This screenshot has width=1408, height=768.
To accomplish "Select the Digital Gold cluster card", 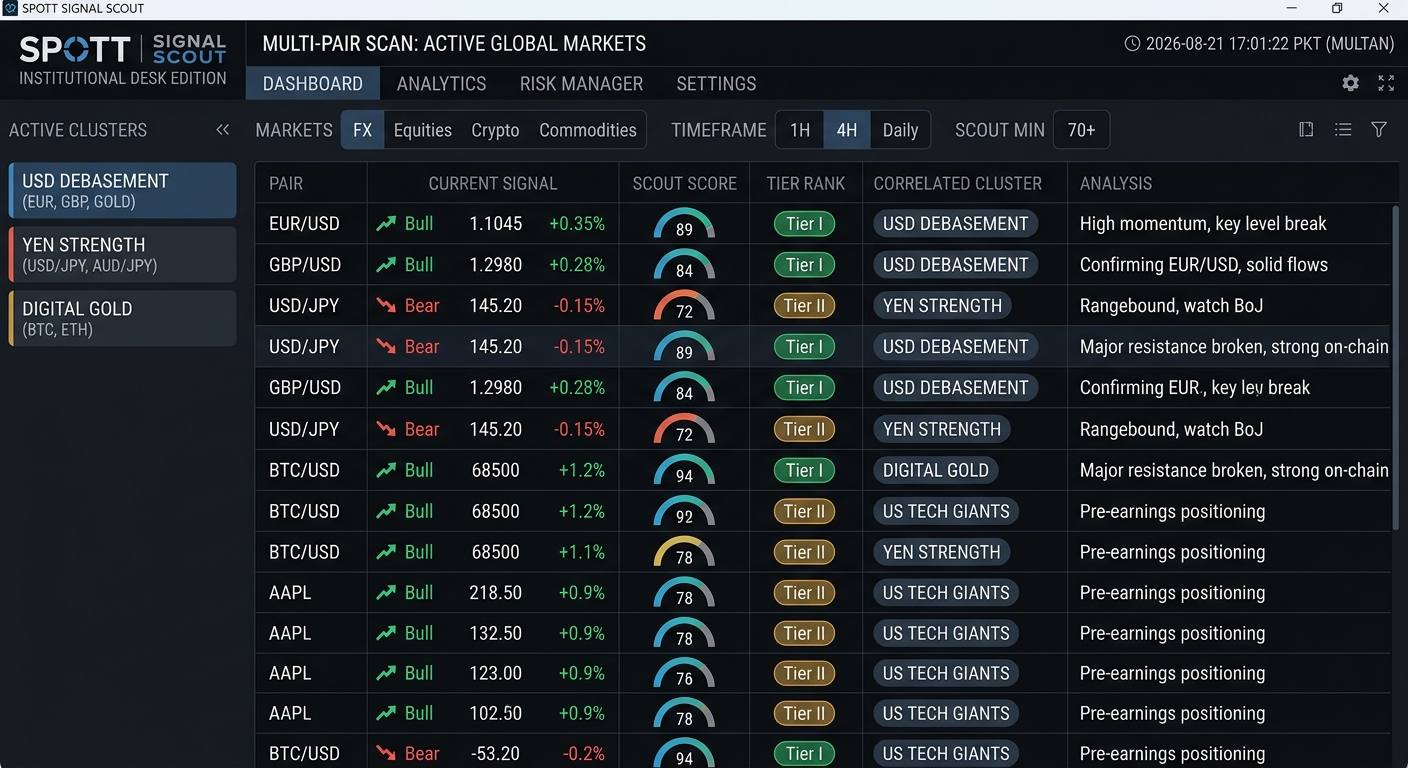I will [x=123, y=318].
